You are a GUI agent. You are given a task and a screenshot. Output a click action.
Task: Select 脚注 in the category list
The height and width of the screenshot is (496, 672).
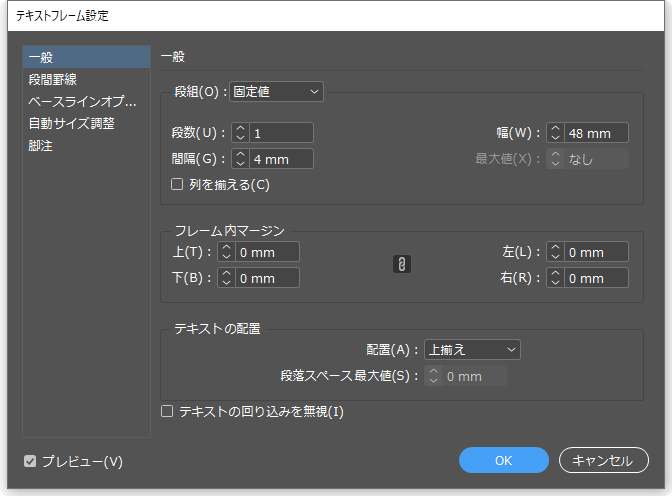point(41,145)
